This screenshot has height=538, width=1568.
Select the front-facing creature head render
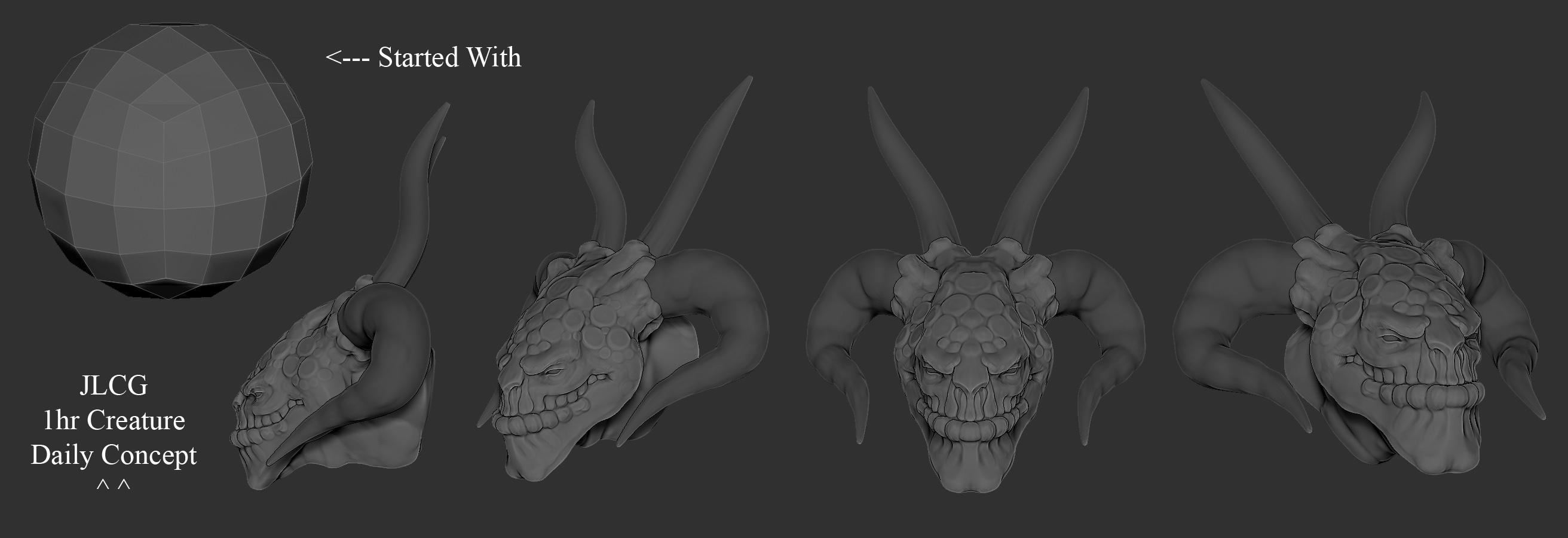tap(976, 290)
